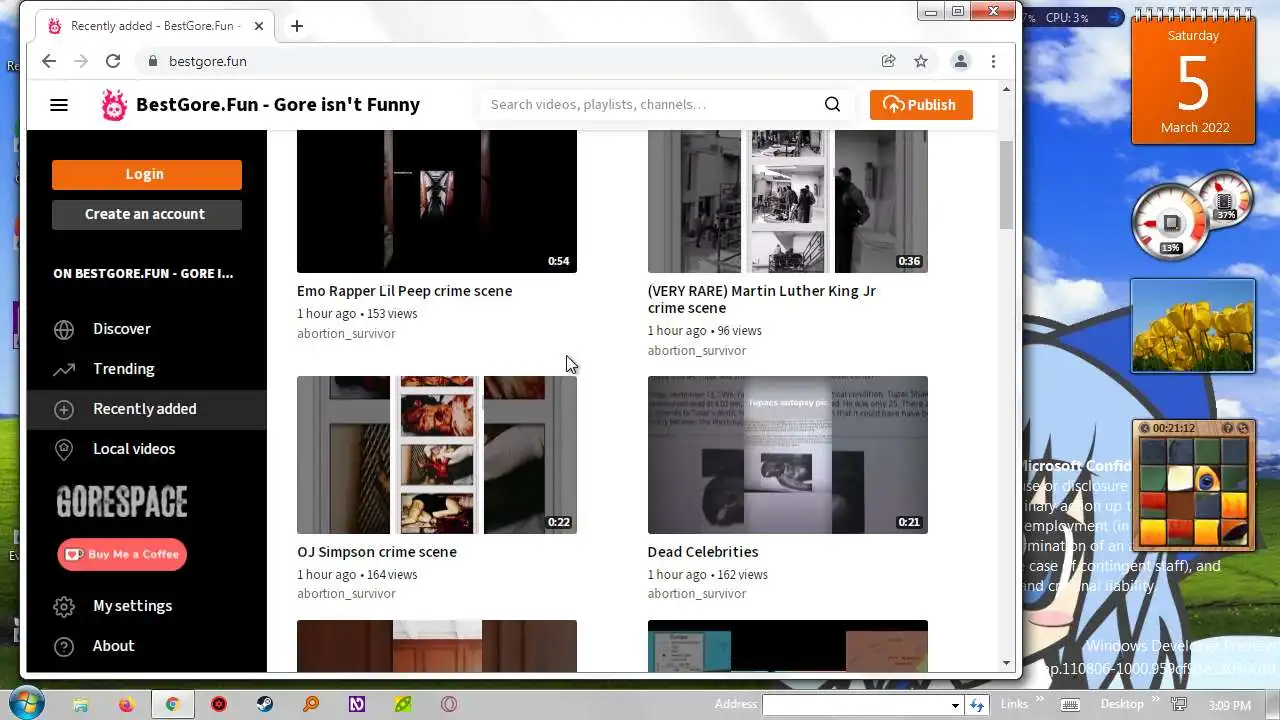Open Steam from the taskbar
This screenshot has width=1280, height=720.
[265, 704]
